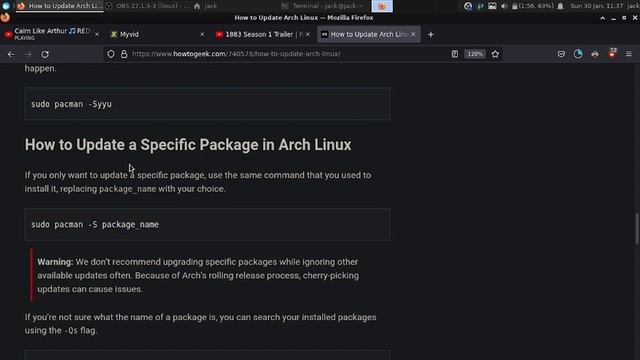Screen dimensions: 640x360
Task: Switch to Terminal window in panel
Action: point(323,6)
